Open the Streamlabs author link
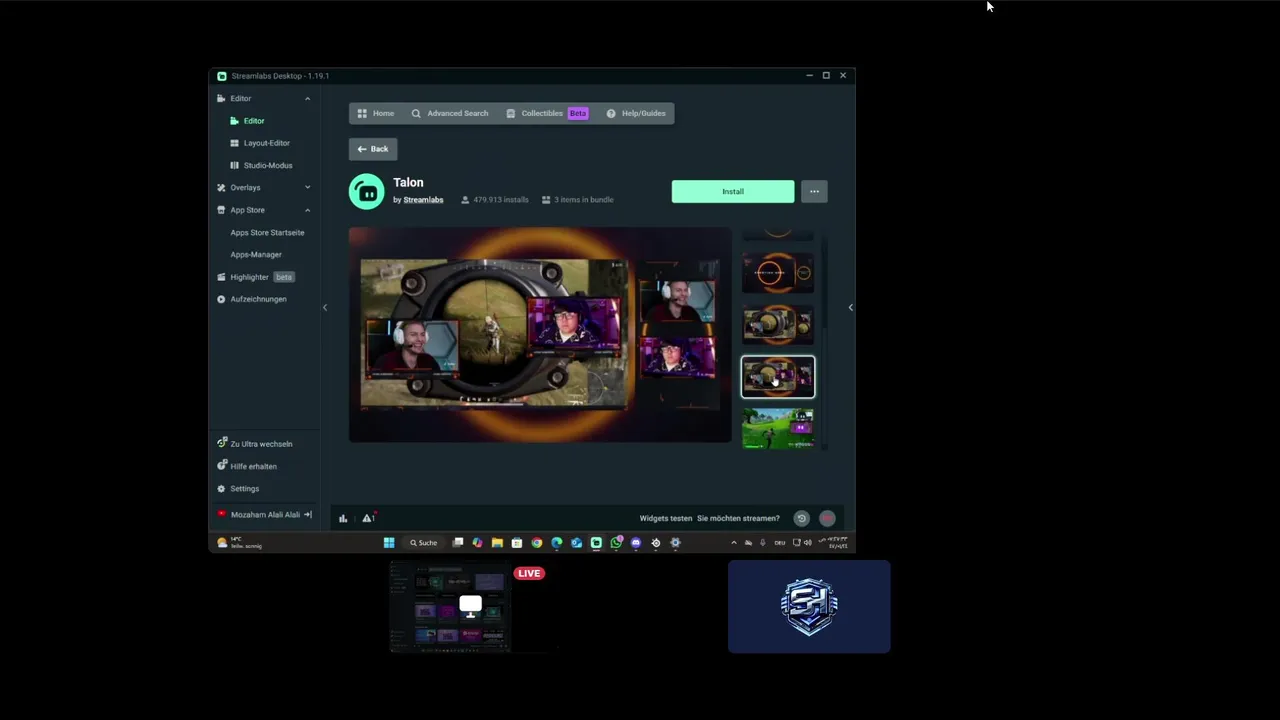This screenshot has width=1280, height=720. click(423, 200)
